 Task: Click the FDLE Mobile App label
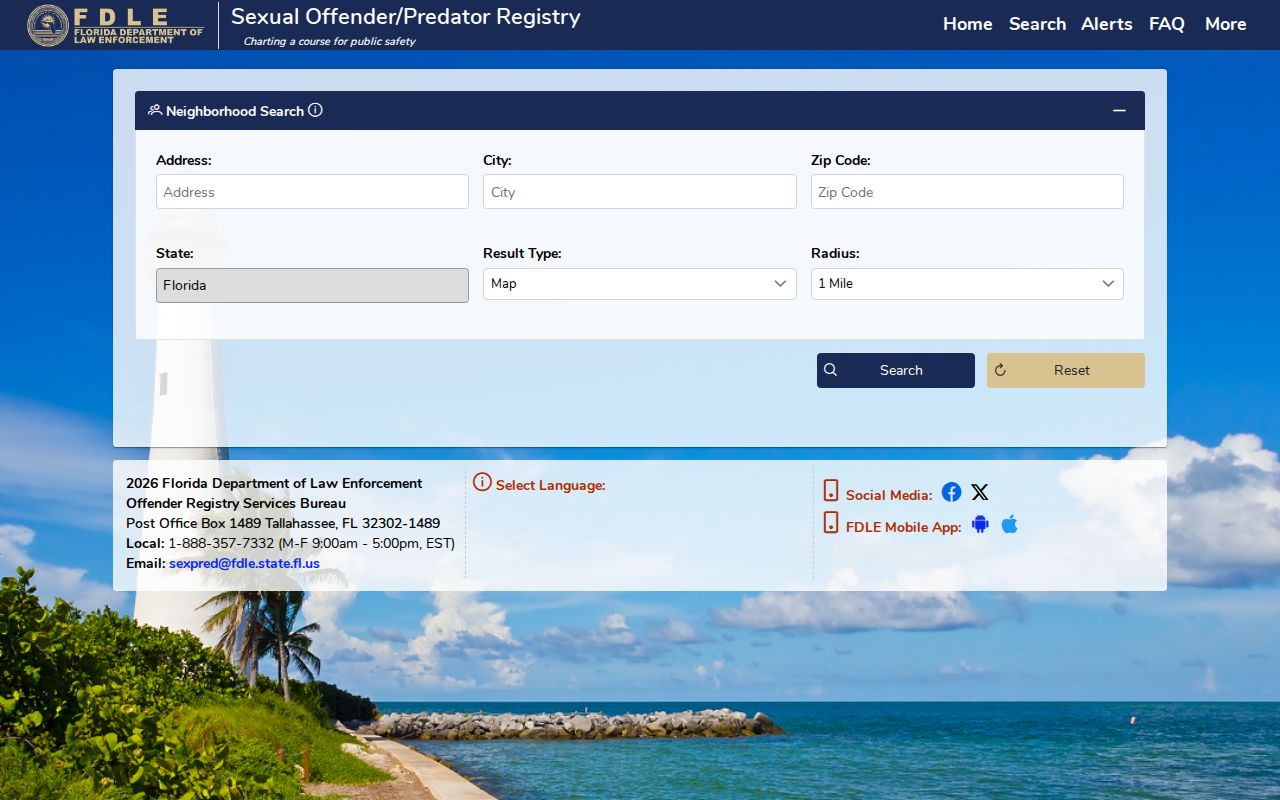904,527
